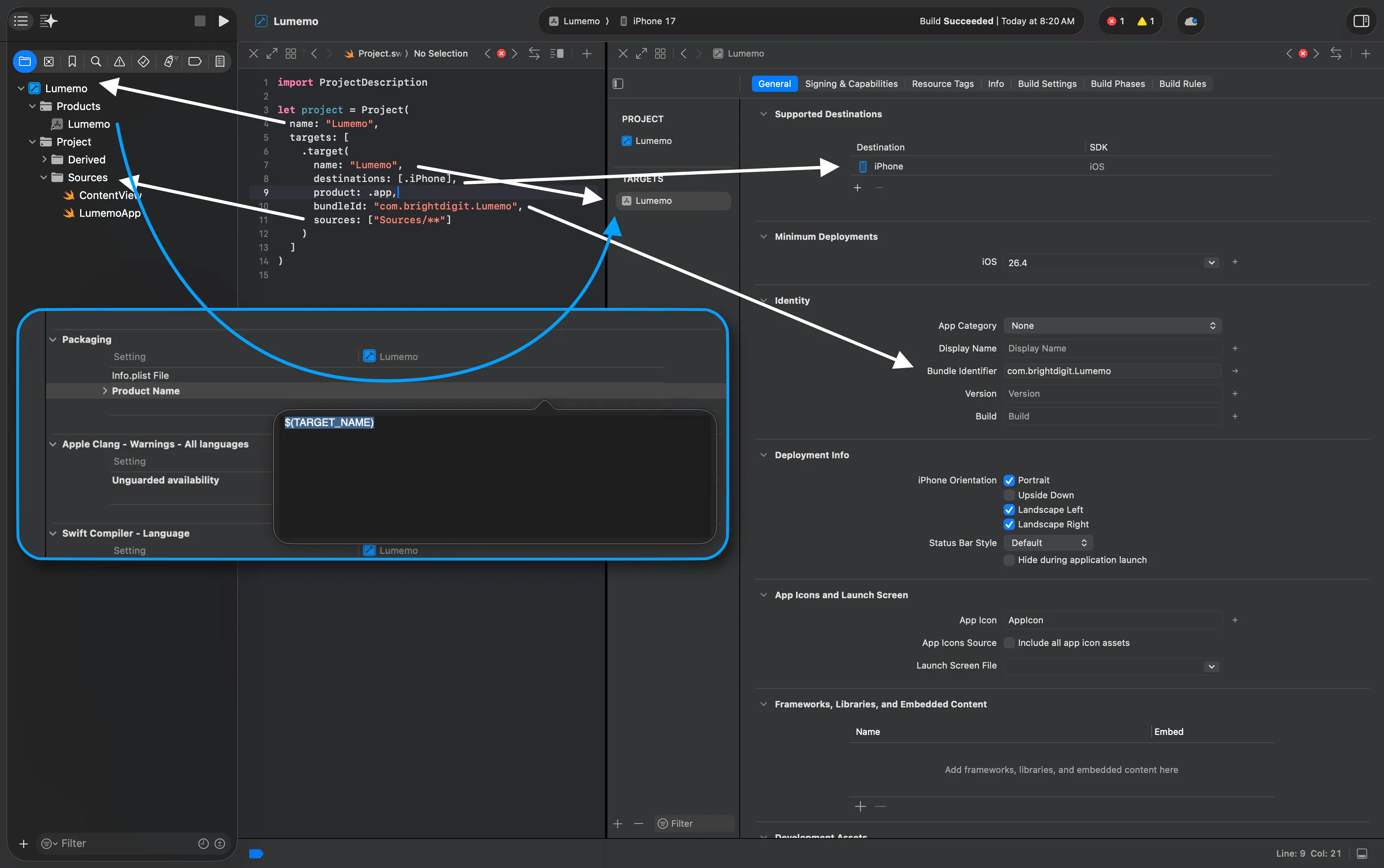Open the Bookmark navigator icon
The image size is (1384, 868).
tap(72, 61)
